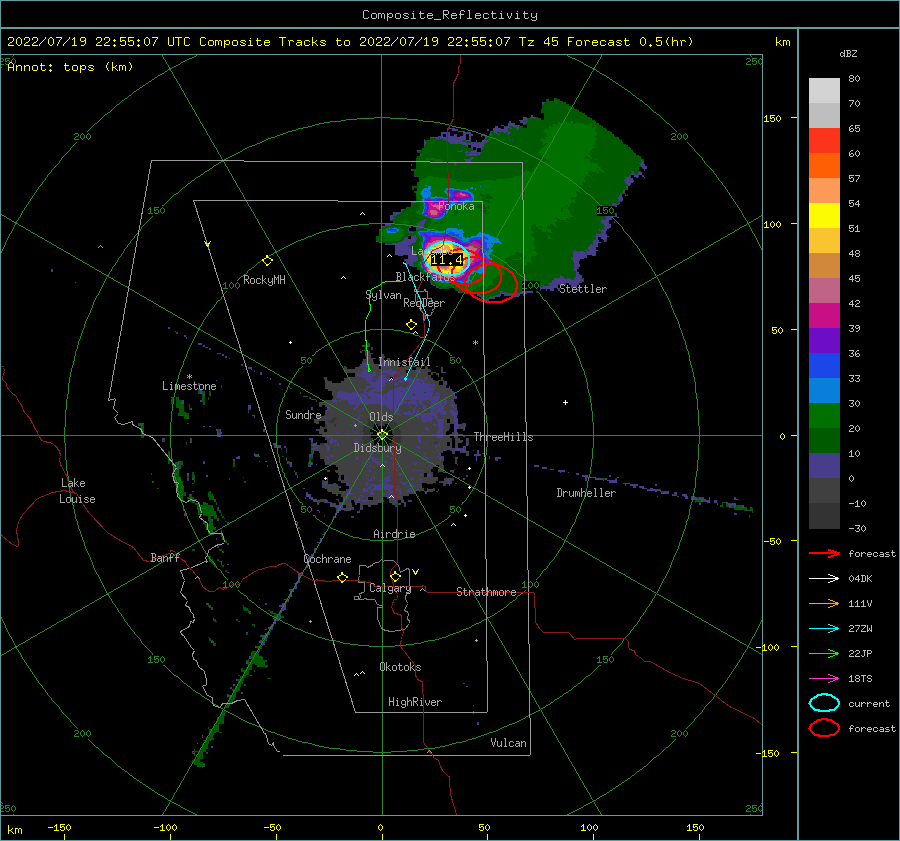Click the Calgary city label
The width and height of the screenshot is (900, 841).
[x=390, y=588]
